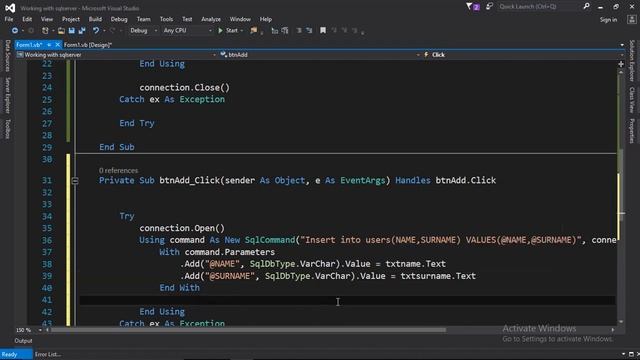Viewport: 640px width, 360px height.
Task: Open the open-documents list dropdown arrow
Action: click(622, 45)
